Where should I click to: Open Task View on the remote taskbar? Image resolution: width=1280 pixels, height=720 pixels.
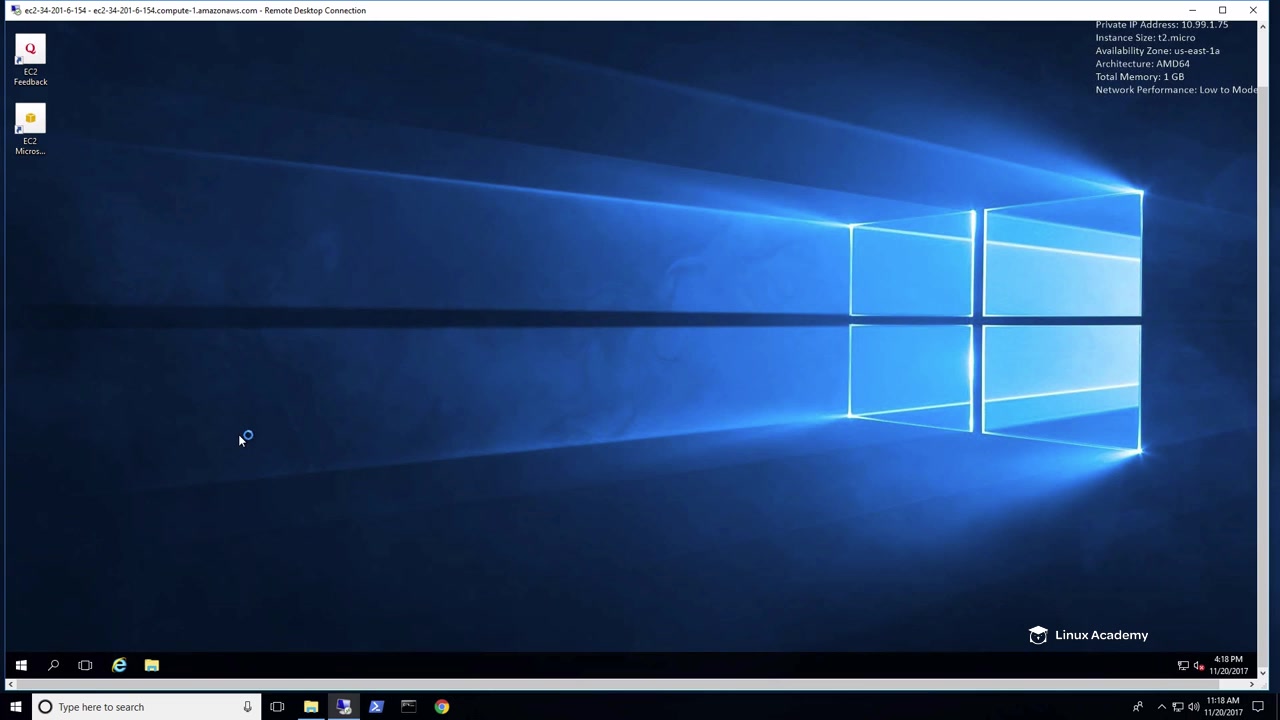[85, 665]
